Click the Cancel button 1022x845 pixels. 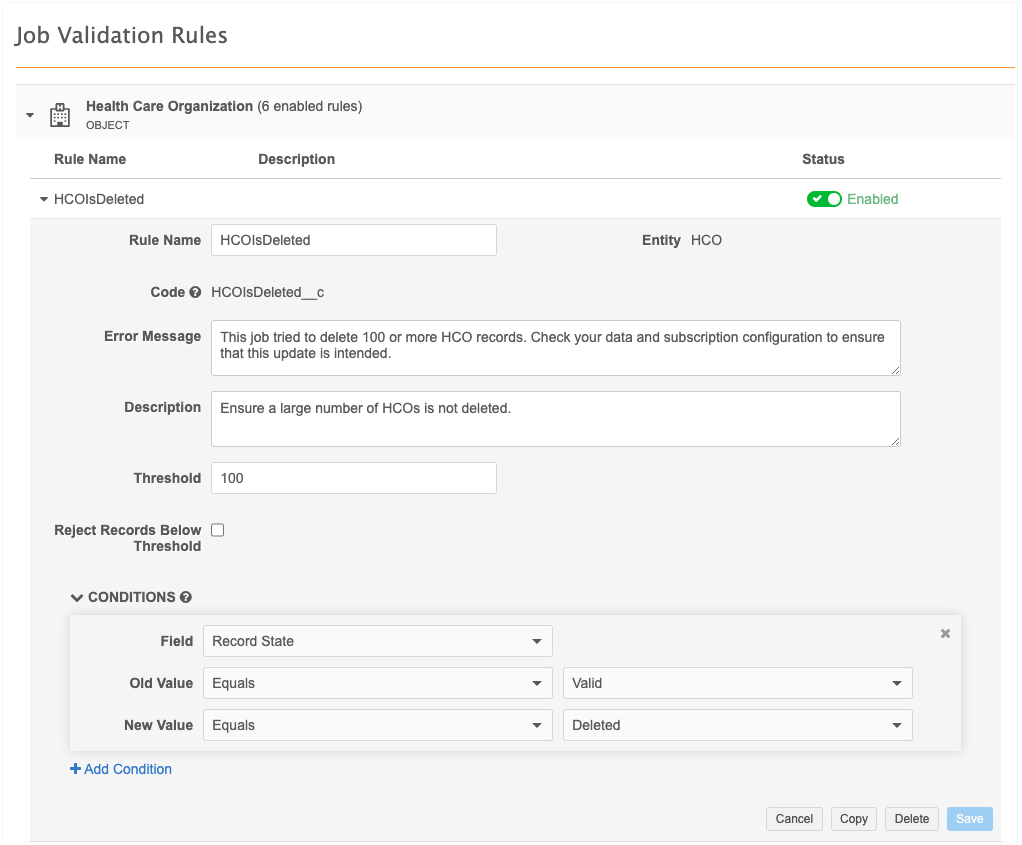point(794,818)
